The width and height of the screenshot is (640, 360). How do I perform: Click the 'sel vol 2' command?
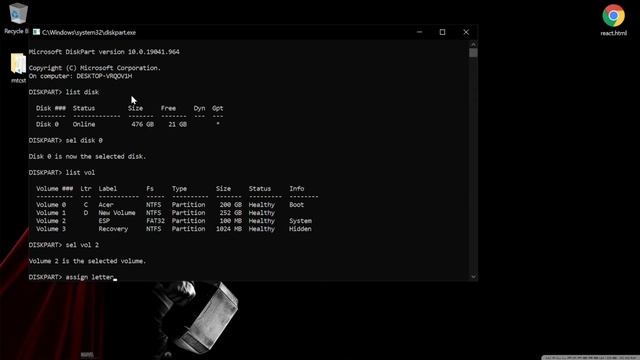pyautogui.click(x=82, y=245)
